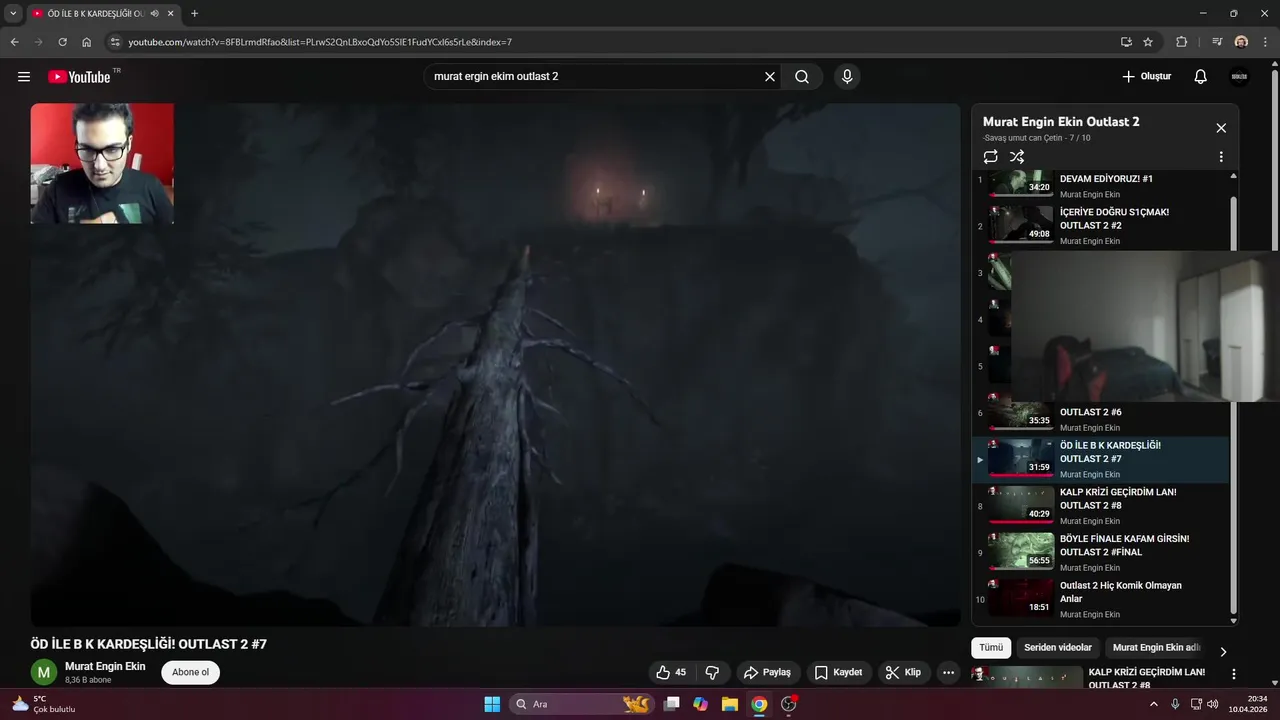Create a clip with the Klip button
Viewport: 1280px width, 720px height.
(x=903, y=673)
